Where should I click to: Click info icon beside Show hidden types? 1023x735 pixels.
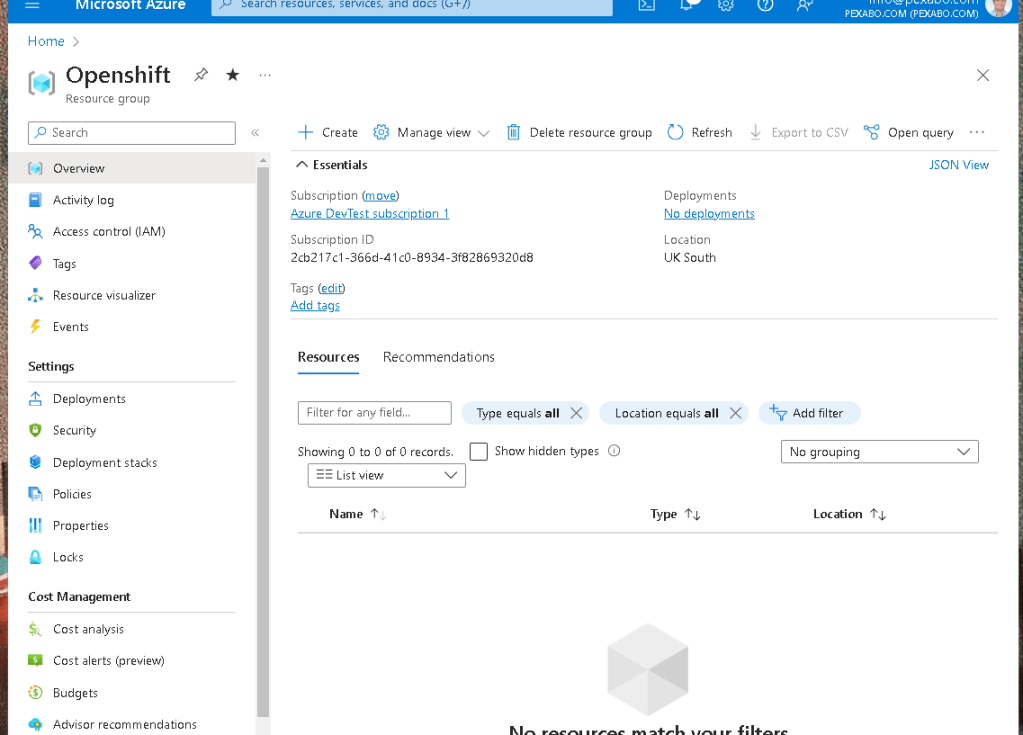(614, 451)
